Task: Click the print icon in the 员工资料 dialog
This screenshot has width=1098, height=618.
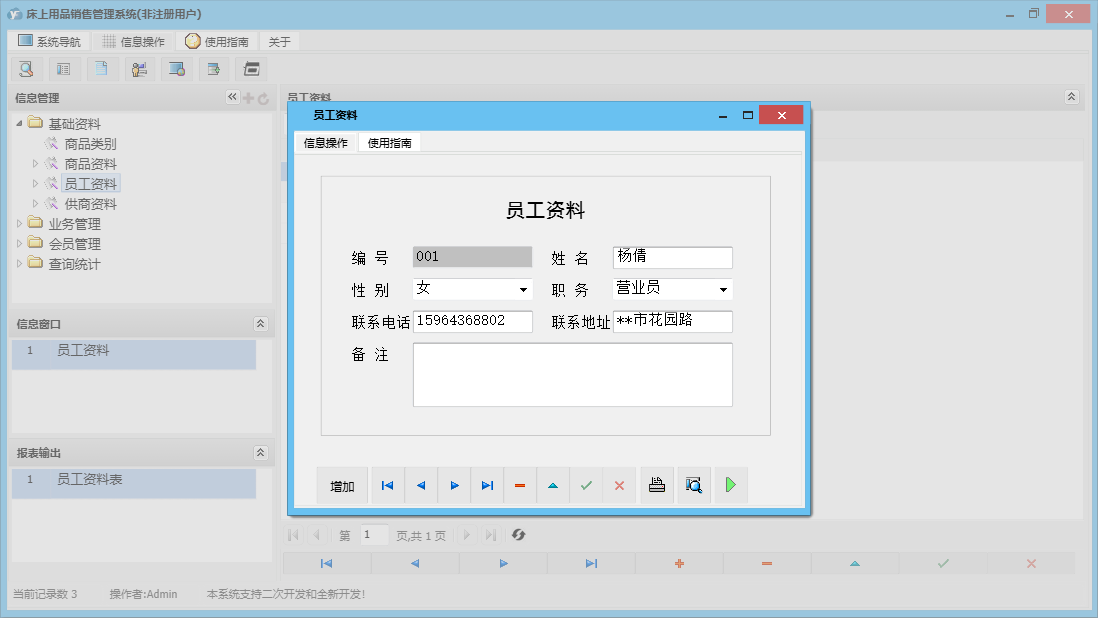Action: (656, 485)
